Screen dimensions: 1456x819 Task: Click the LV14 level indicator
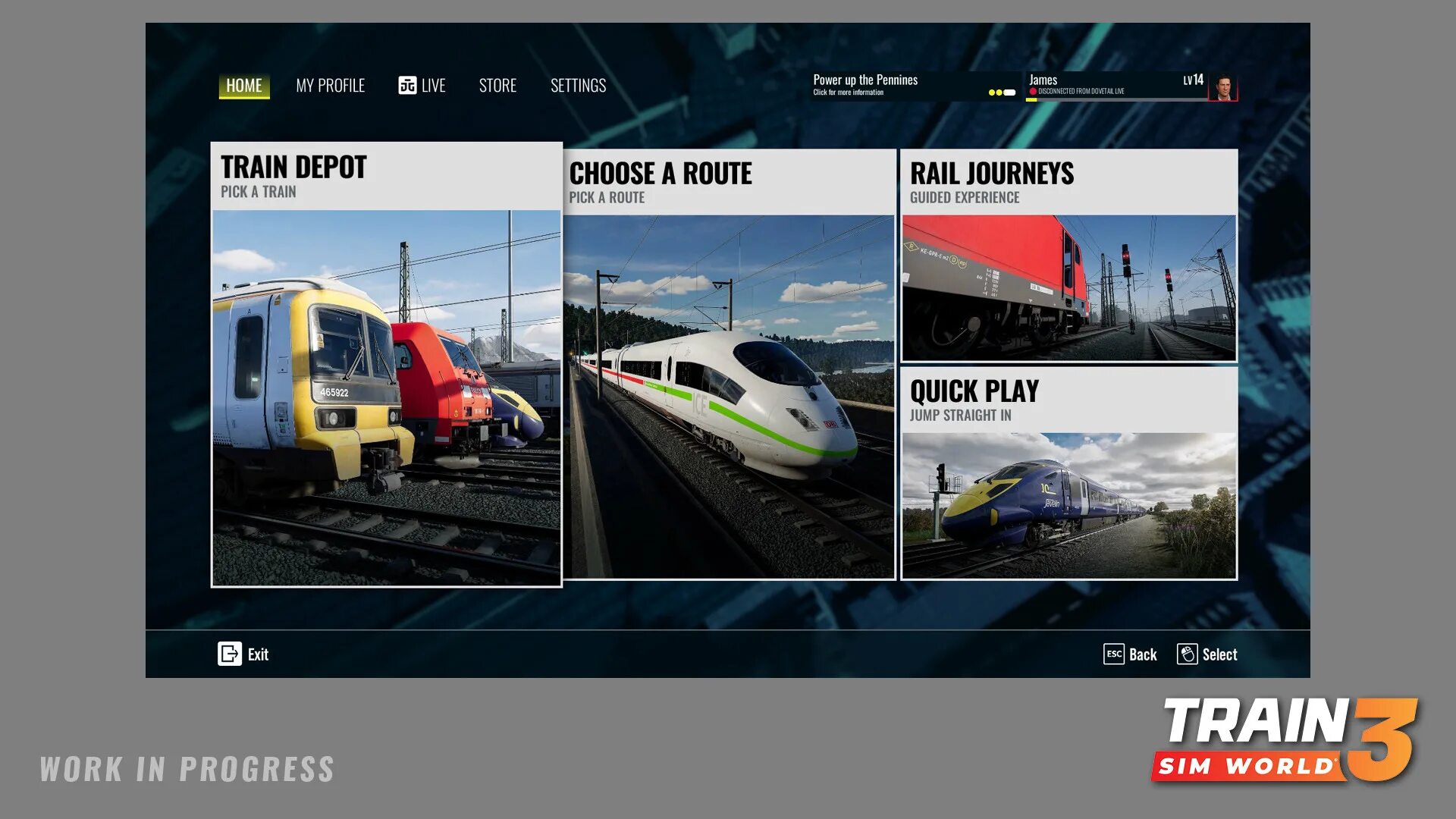1194,80
